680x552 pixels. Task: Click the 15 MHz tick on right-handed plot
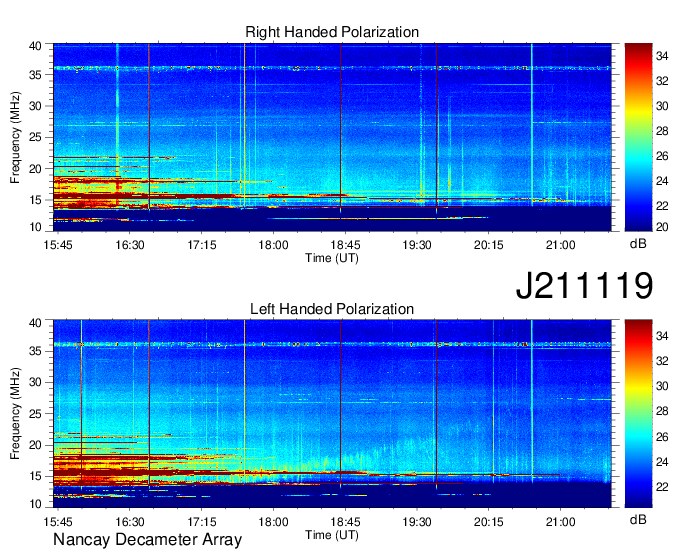tap(35, 200)
